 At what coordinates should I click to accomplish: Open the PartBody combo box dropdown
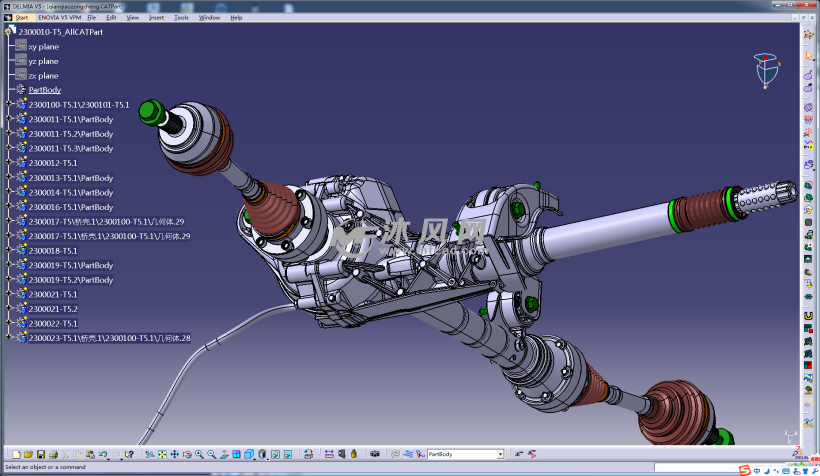[499, 454]
